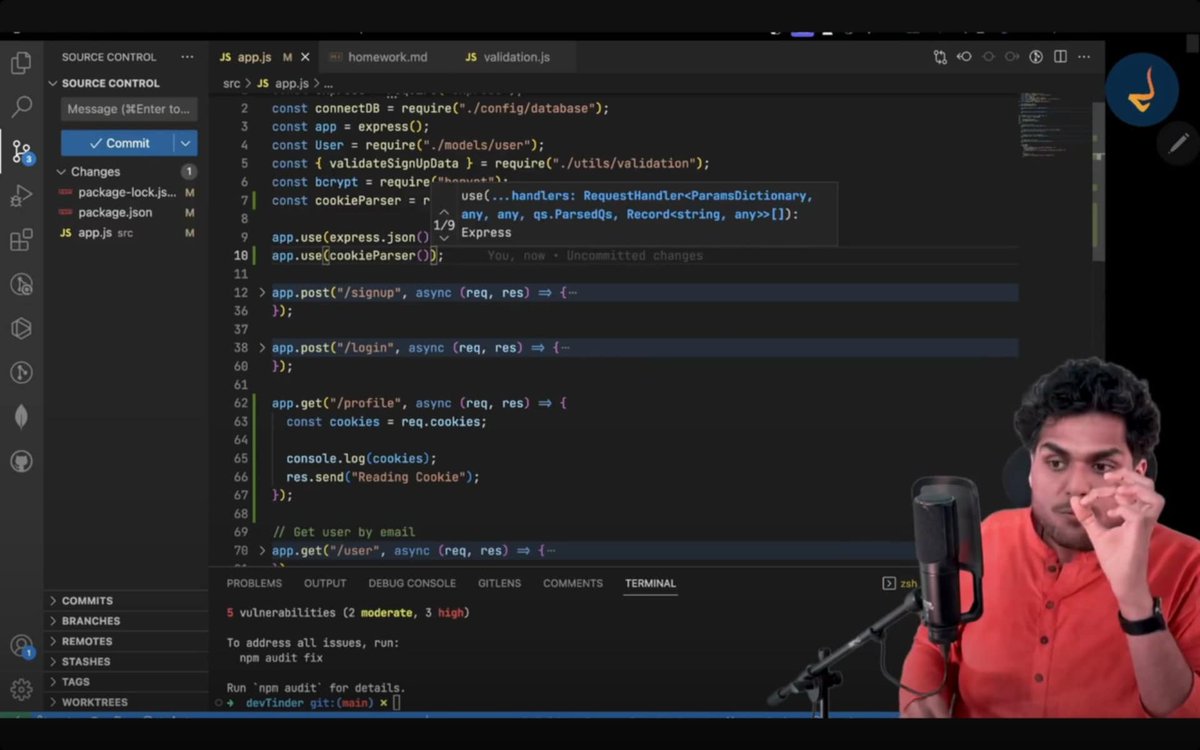Viewport: 1200px width, 750px height.
Task: Open the GitLens panel tab
Action: pyautogui.click(x=500, y=583)
